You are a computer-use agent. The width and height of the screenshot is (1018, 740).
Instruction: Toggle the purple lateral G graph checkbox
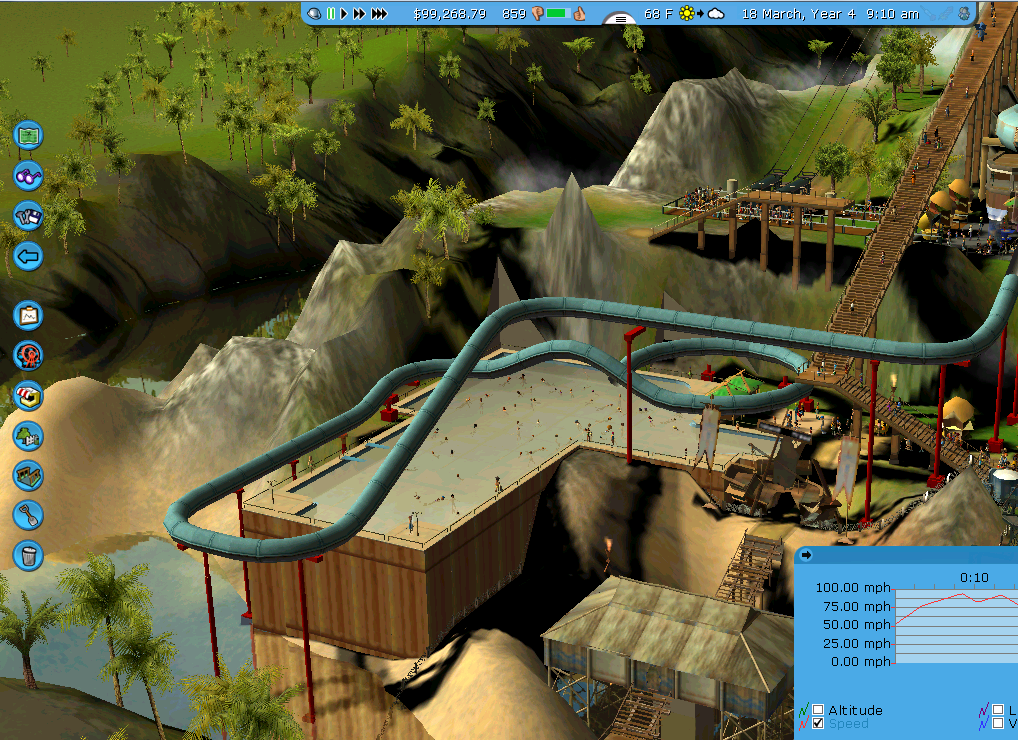pyautogui.click(x=997, y=710)
